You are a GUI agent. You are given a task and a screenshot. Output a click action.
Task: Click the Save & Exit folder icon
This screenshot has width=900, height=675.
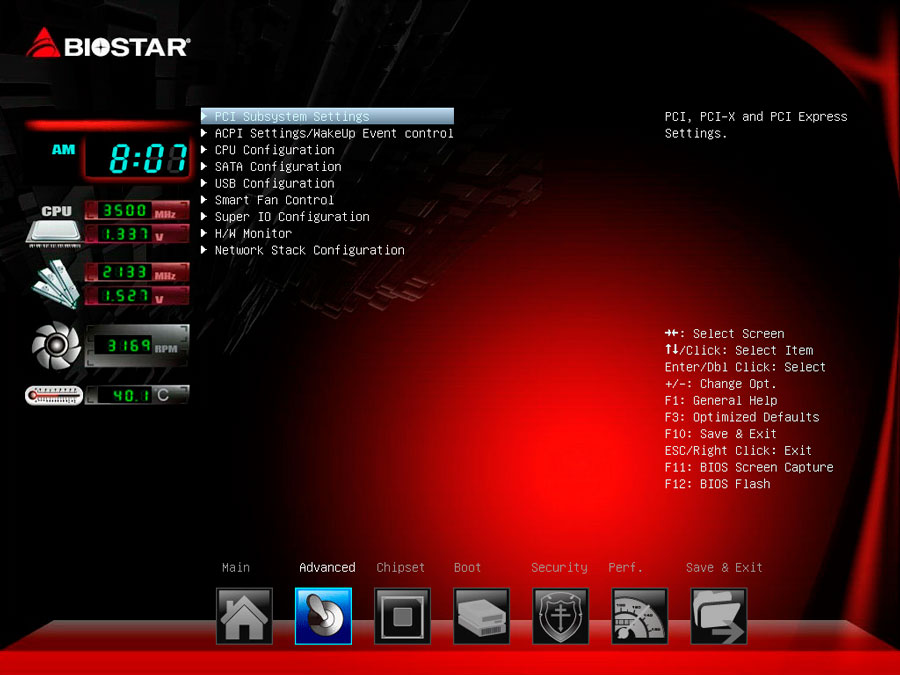(719, 616)
